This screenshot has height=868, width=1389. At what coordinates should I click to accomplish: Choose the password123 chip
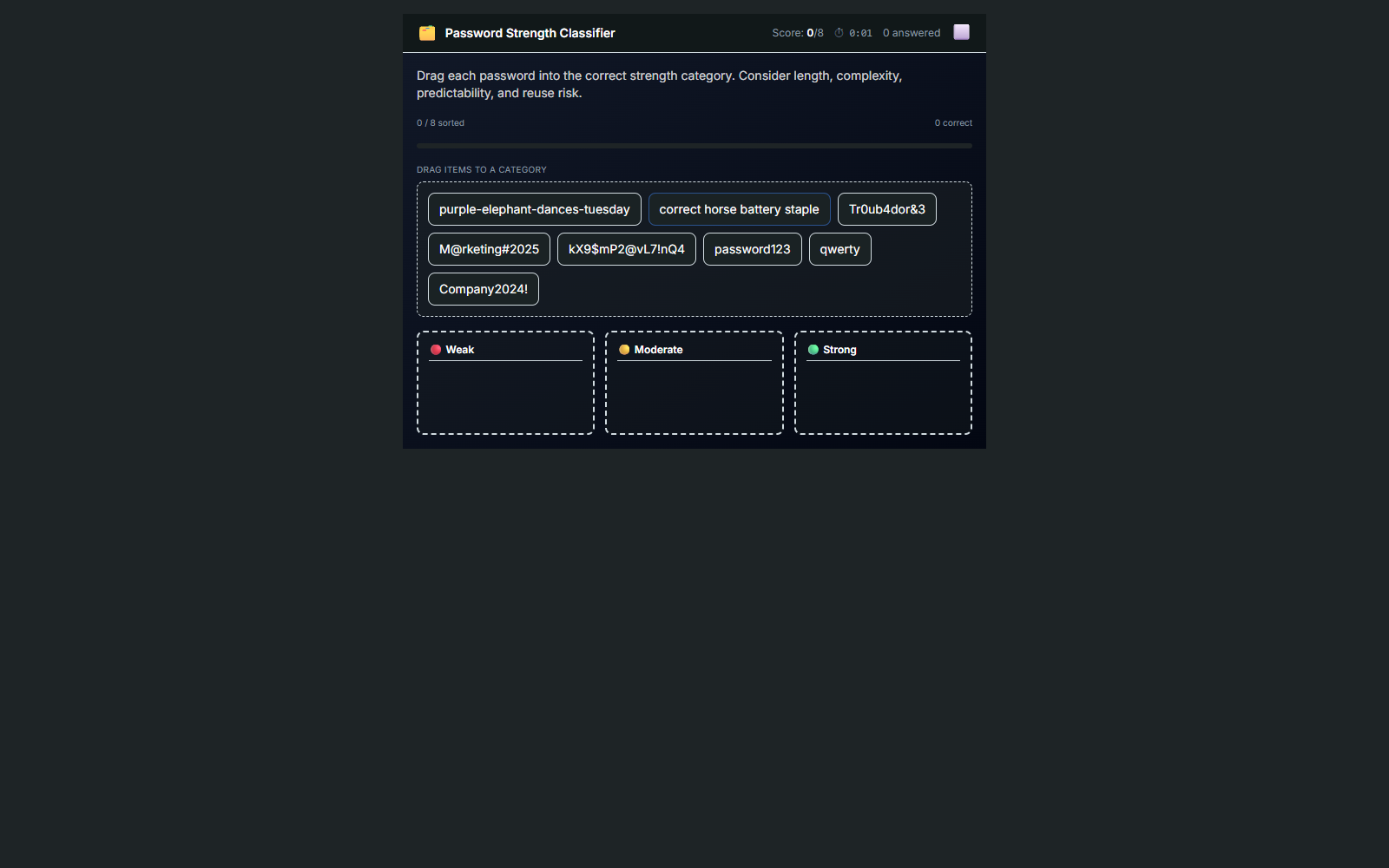pos(753,249)
